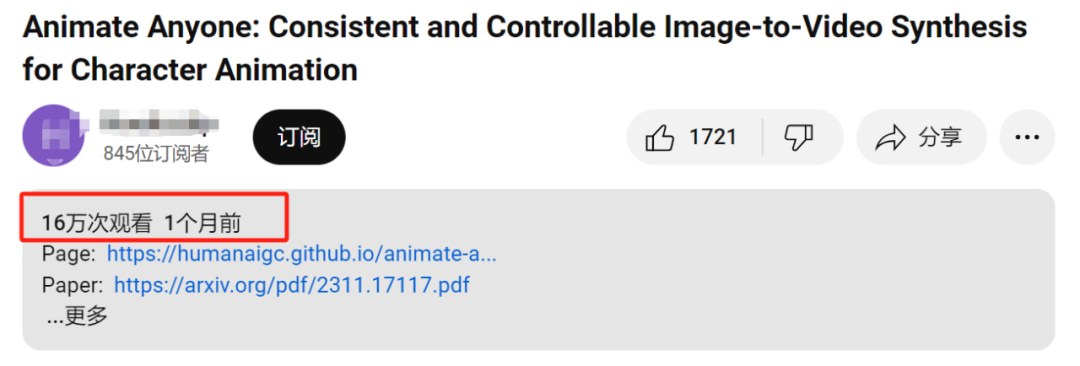1080x366 pixels.
Task: Click the 845位订阅者 subscriber count
Action: [156, 153]
